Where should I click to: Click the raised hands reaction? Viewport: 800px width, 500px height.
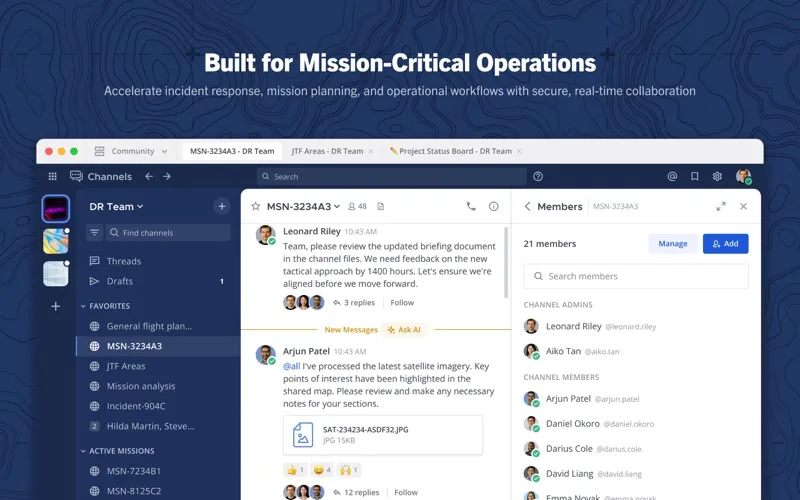point(349,470)
